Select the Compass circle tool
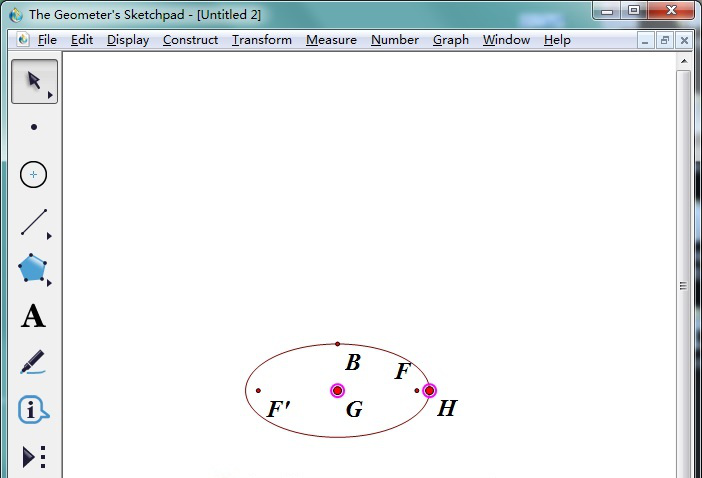The width and height of the screenshot is (702, 478). click(x=34, y=174)
